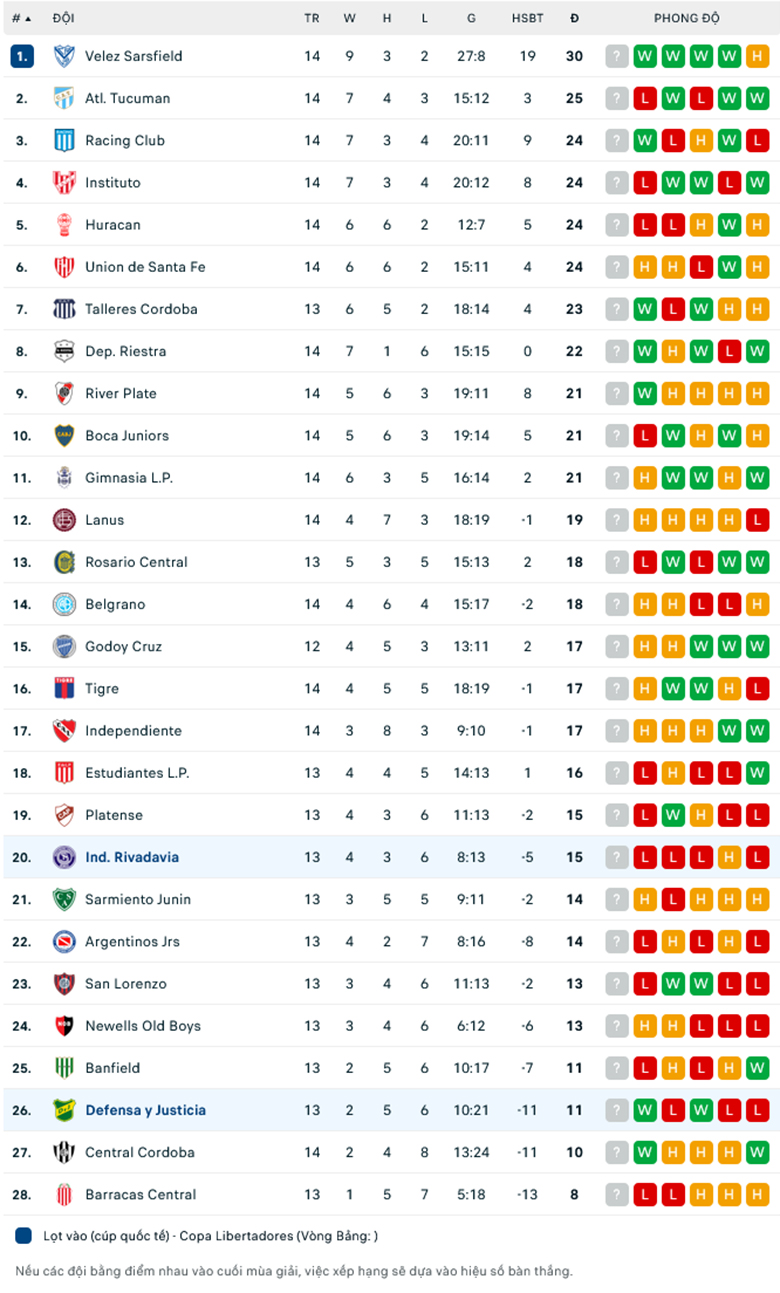
Task: Click the Velez Sarsfield team crest
Action: (64, 56)
